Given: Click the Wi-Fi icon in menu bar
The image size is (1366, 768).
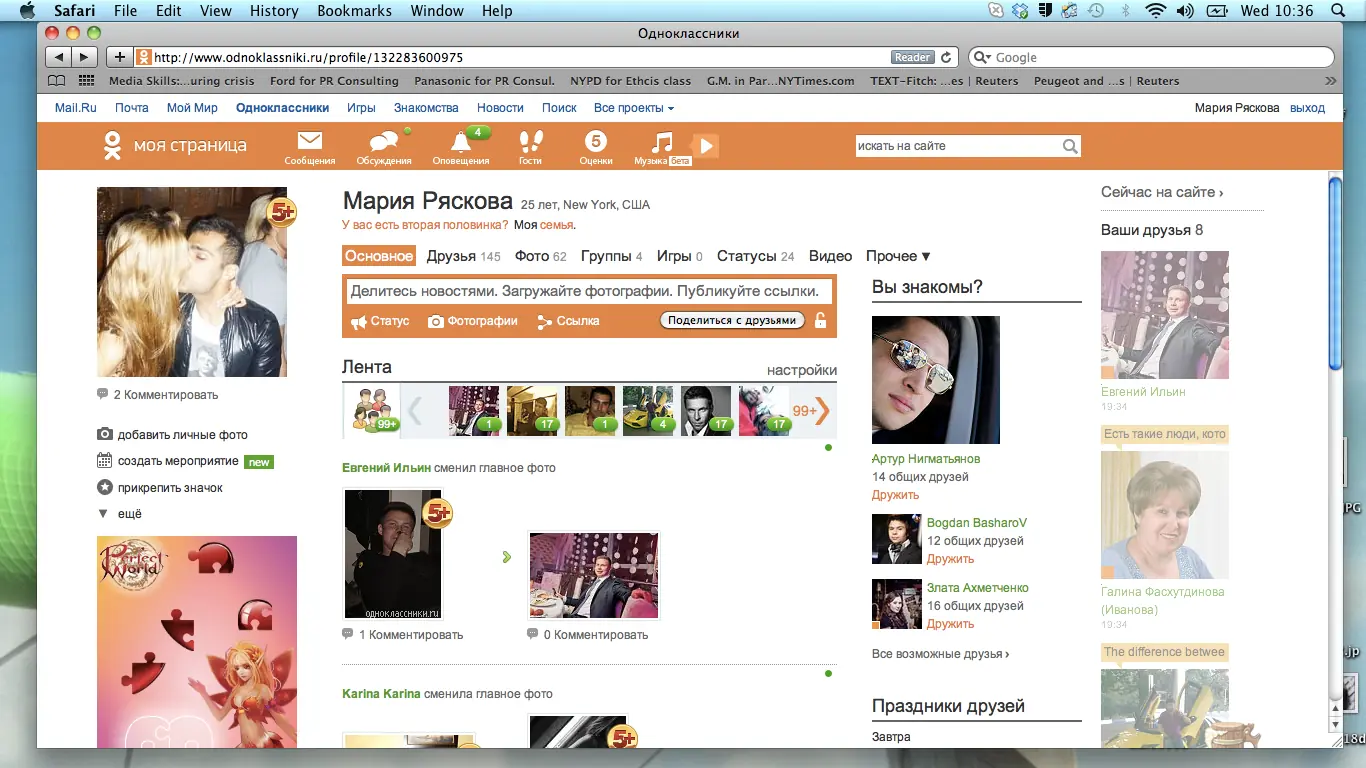Looking at the screenshot, I should (1156, 11).
